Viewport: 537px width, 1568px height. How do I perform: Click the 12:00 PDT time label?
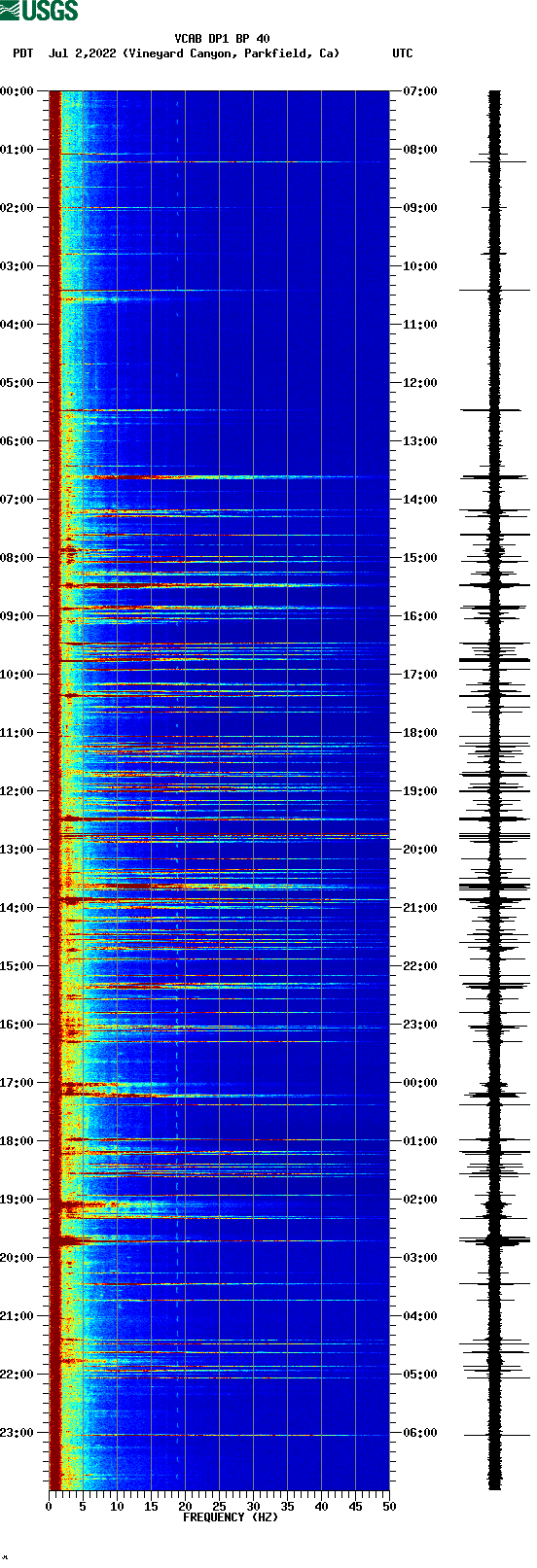click(x=18, y=791)
